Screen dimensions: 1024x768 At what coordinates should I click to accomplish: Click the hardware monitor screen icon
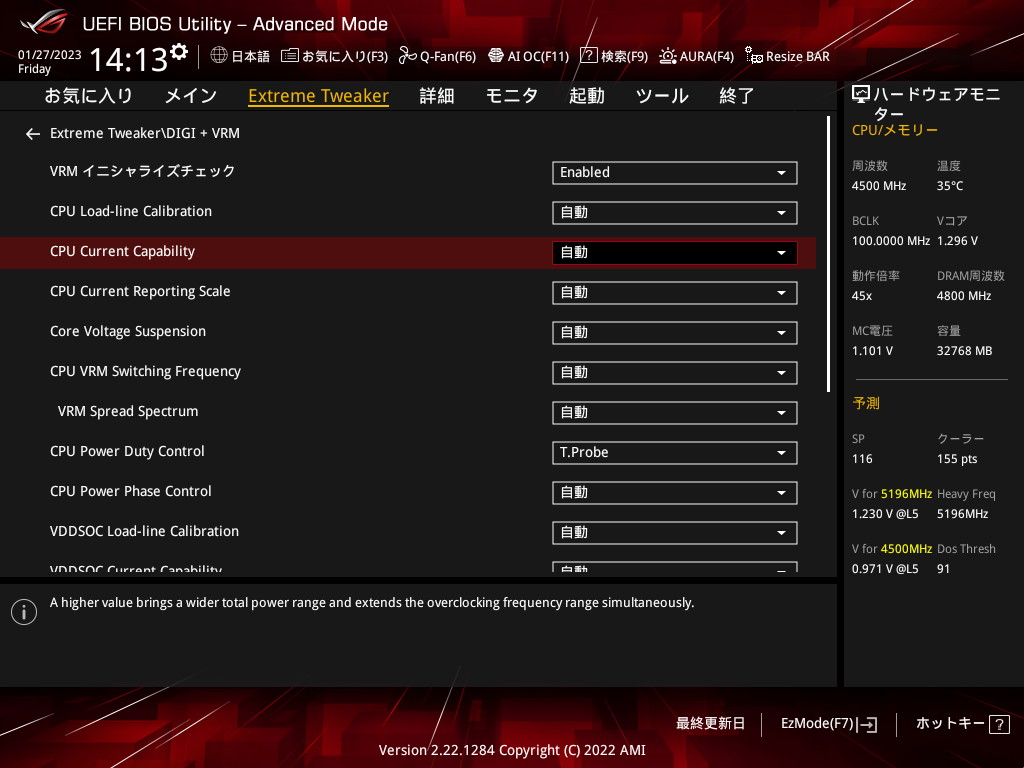coord(861,95)
